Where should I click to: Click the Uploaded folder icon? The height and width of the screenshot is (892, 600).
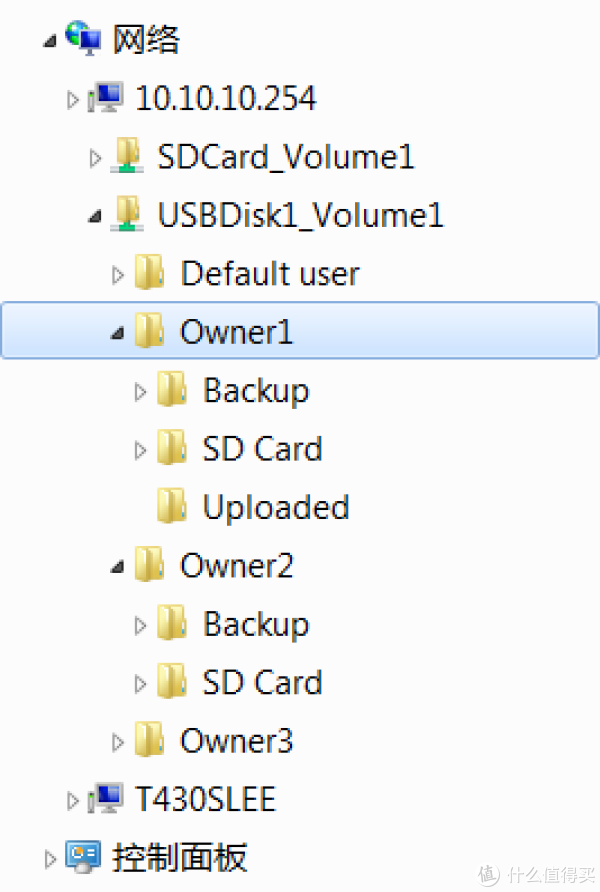coord(172,506)
